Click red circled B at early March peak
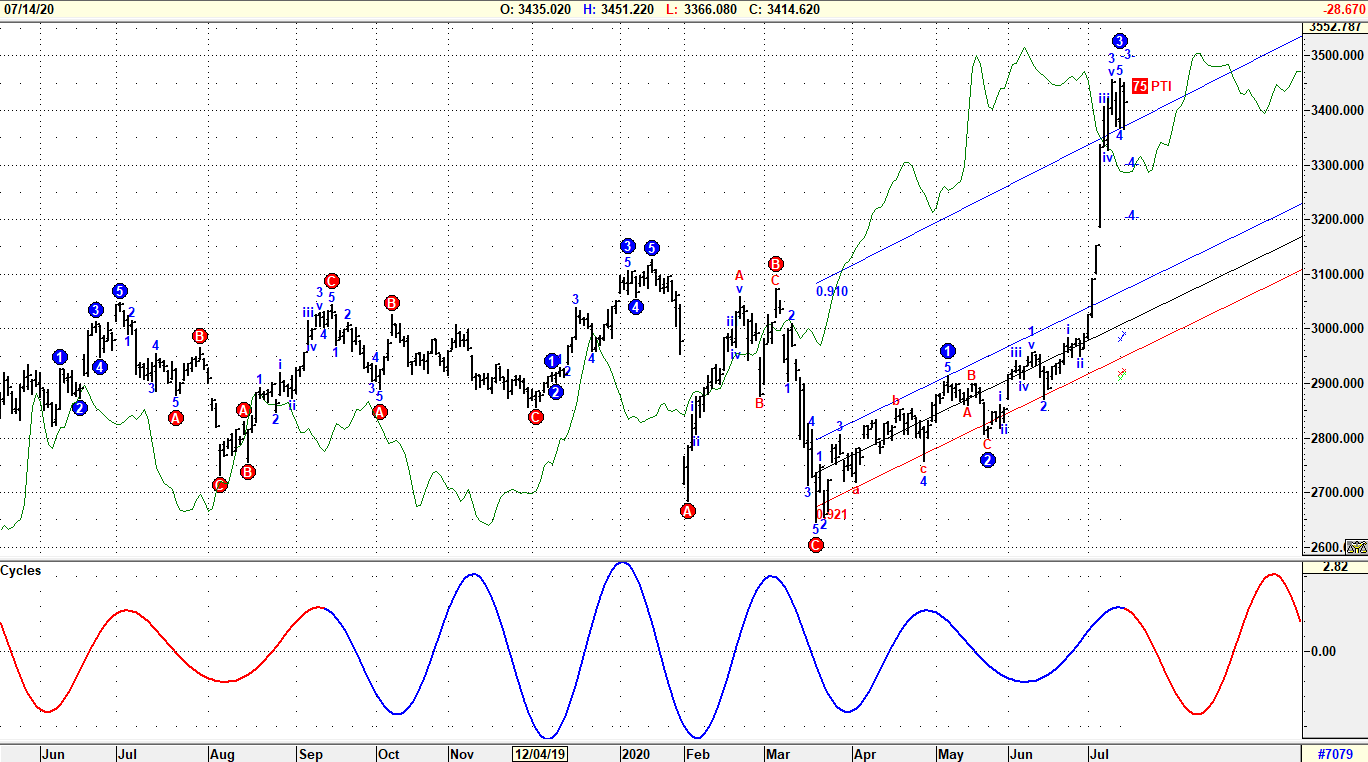The image size is (1368, 762). point(775,264)
